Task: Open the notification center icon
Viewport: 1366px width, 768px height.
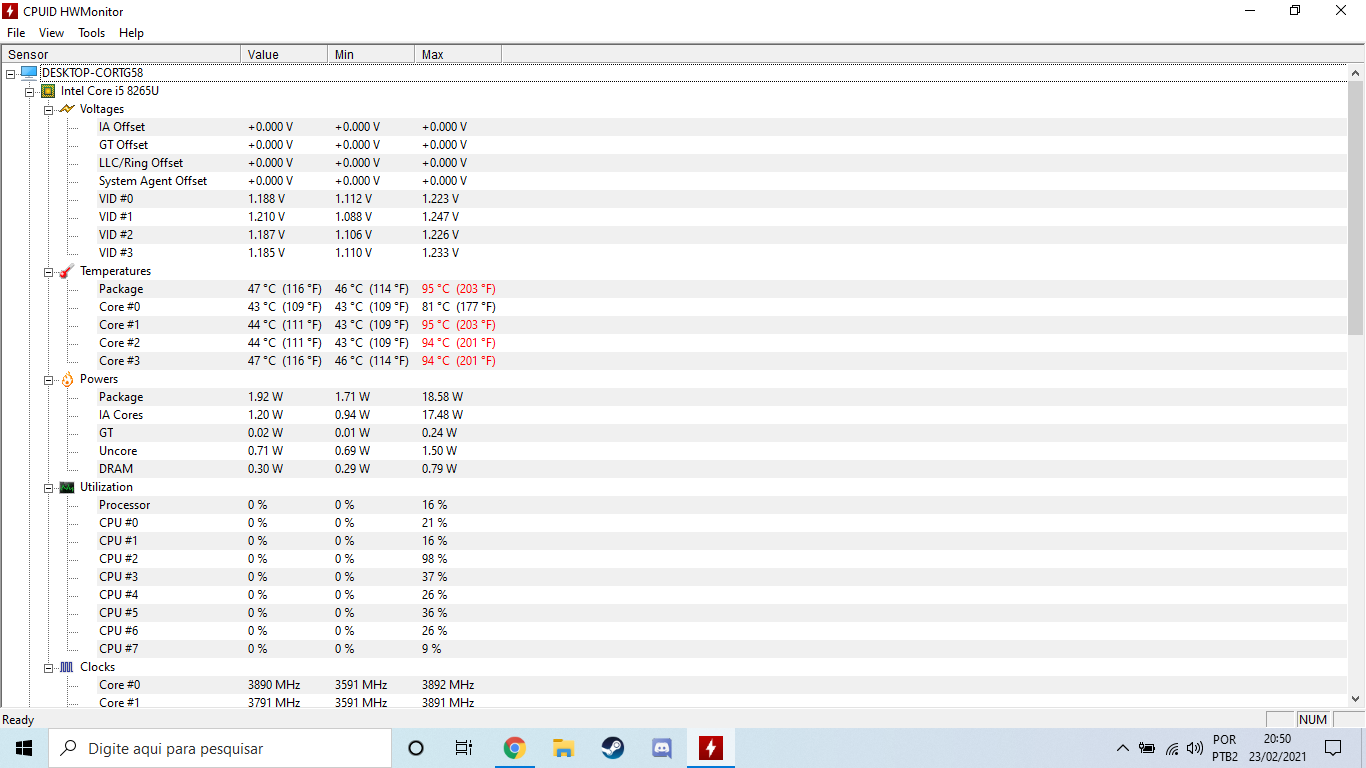Action: pos(1333,748)
